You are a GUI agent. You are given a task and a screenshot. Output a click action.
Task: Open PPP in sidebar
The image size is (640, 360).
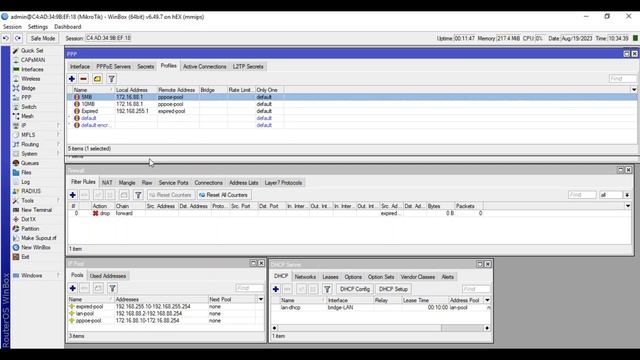(x=26, y=98)
